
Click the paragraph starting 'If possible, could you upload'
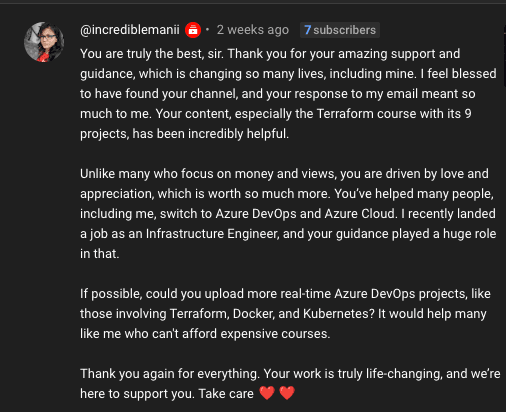point(285,314)
